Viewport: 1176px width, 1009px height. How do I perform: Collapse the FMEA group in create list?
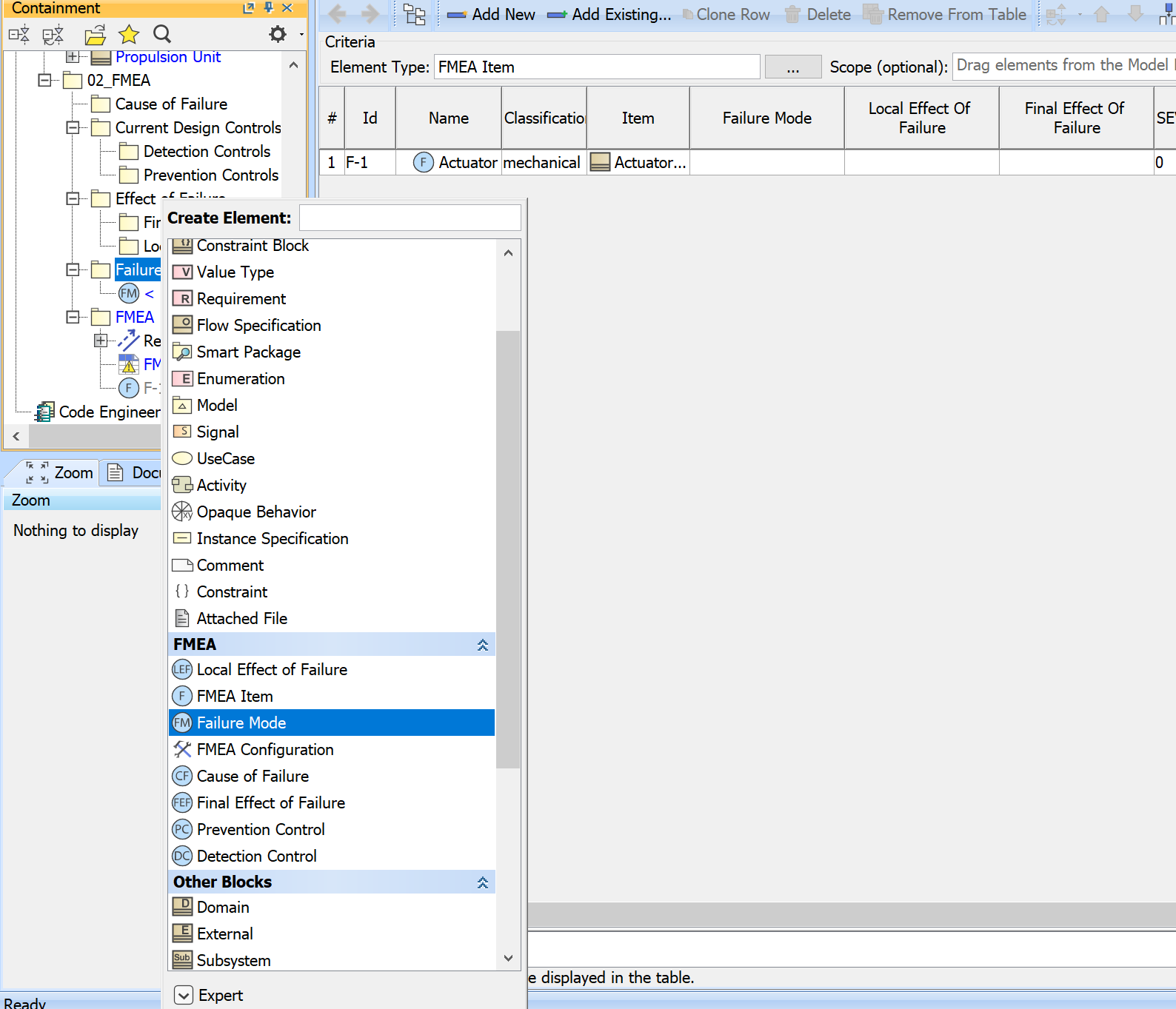[x=483, y=645]
